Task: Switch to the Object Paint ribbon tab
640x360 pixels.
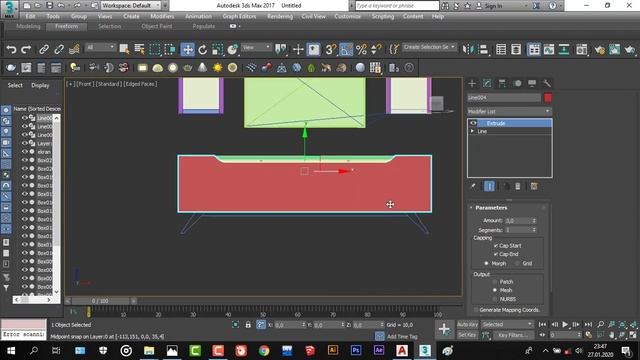Action: 157,26
